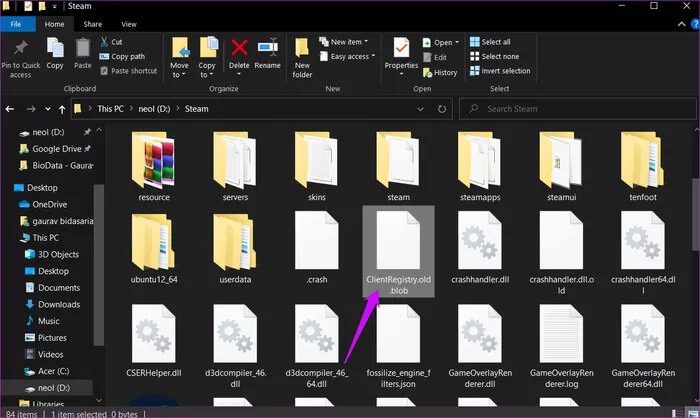Click the red Delete icon
The width and height of the screenshot is (700, 418).
[239, 47]
